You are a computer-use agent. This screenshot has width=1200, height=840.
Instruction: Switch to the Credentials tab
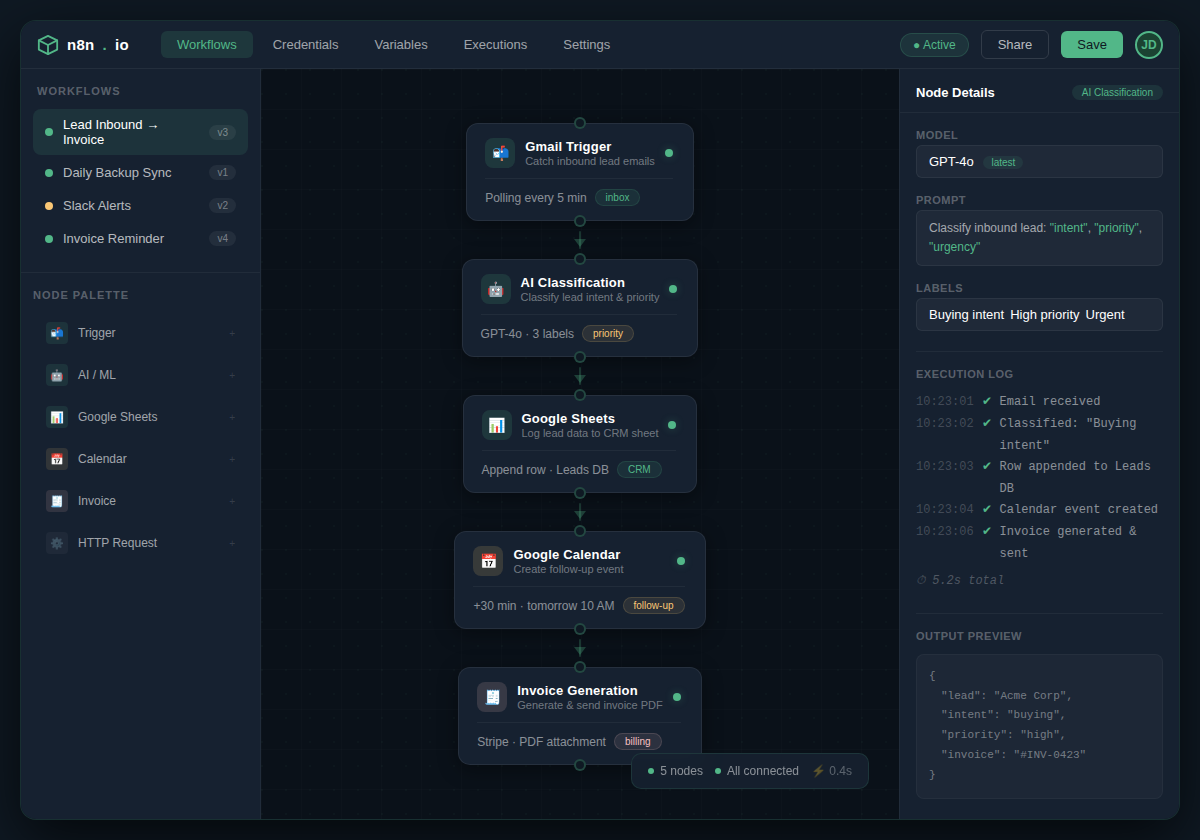tap(306, 45)
